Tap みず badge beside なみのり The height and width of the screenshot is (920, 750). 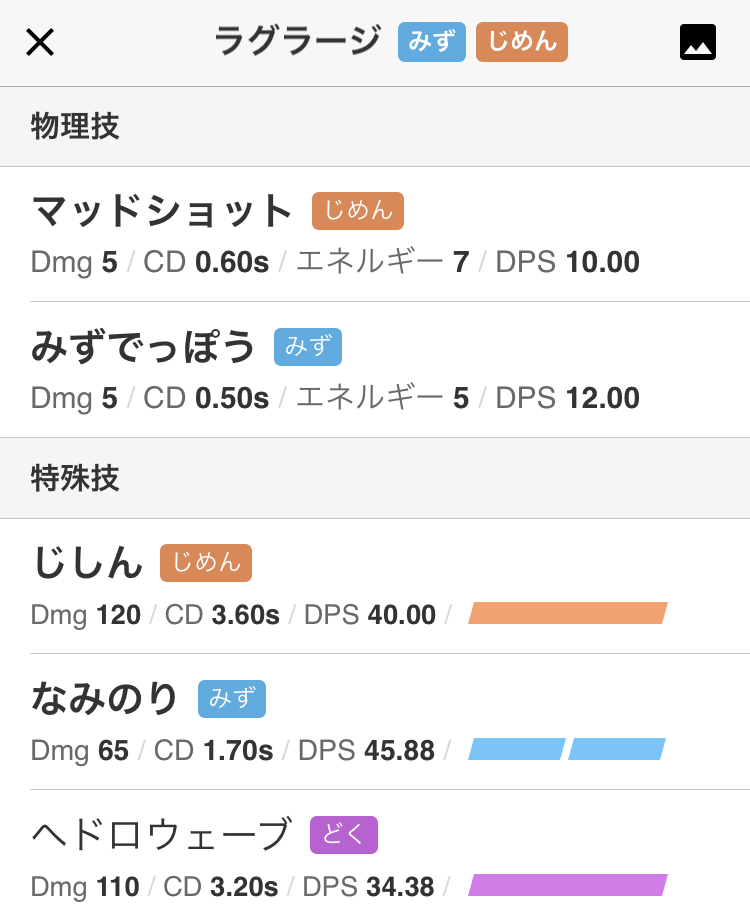coord(232,699)
